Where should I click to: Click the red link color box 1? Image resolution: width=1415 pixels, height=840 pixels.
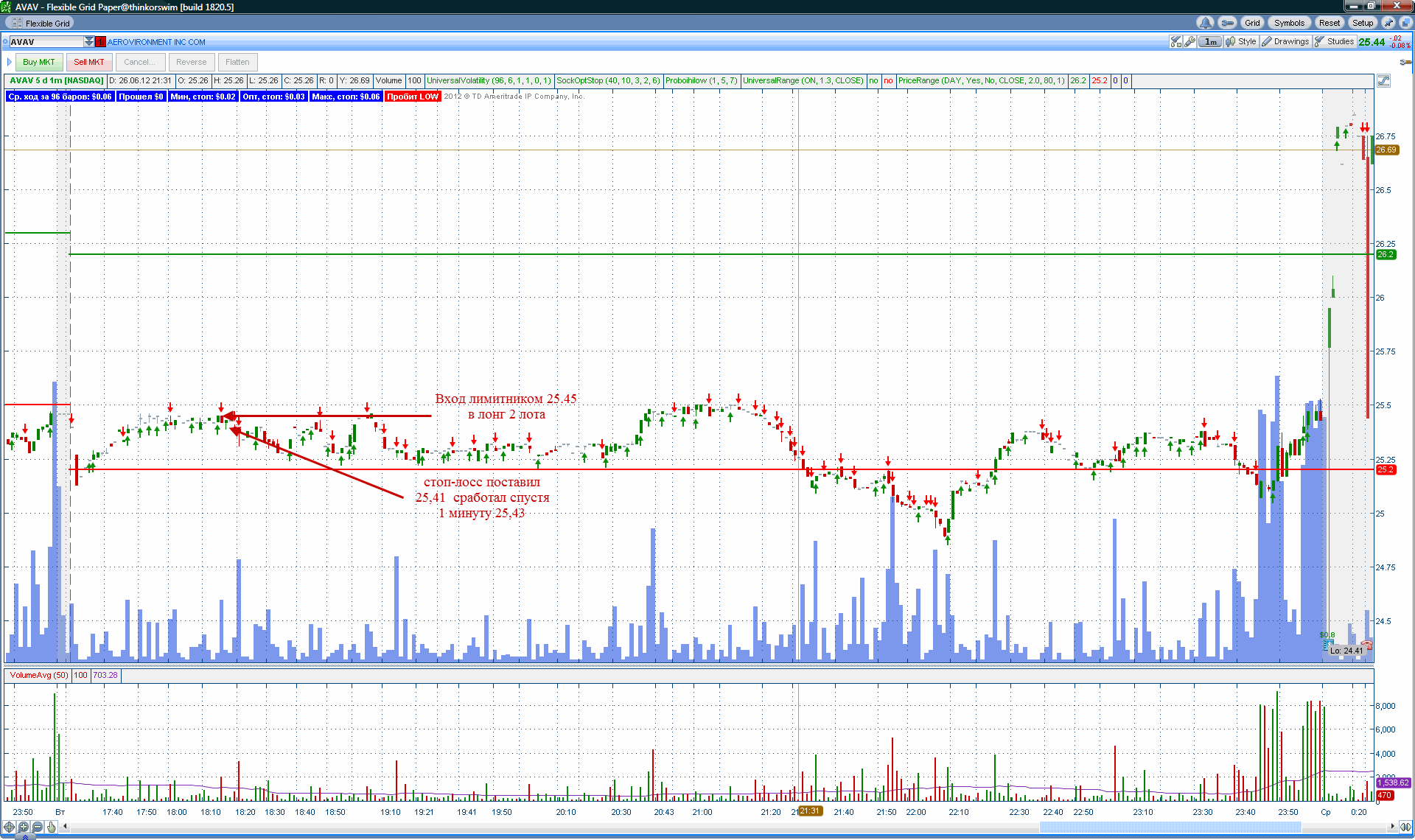tap(101, 42)
